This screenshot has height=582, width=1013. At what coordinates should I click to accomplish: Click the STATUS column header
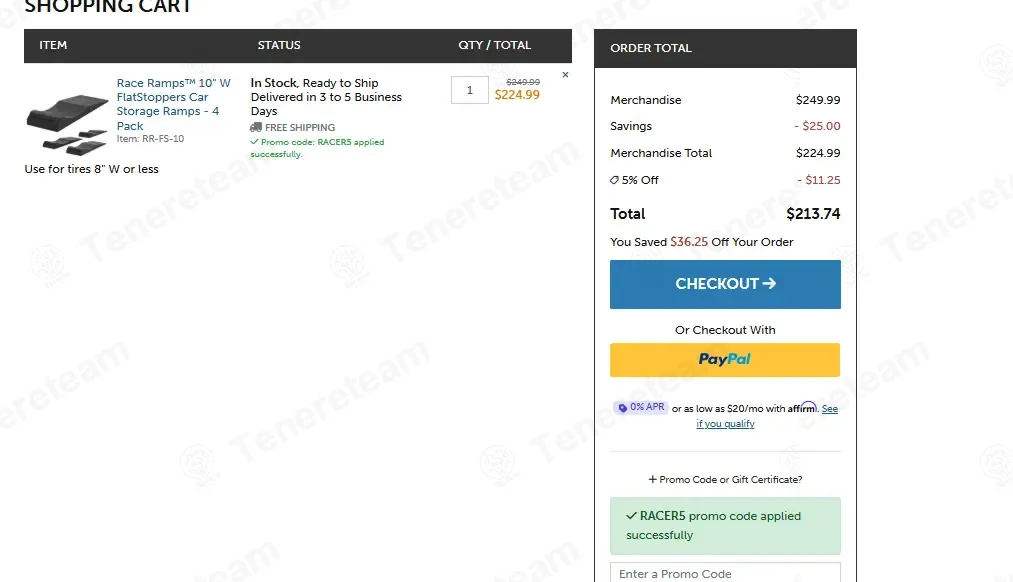click(279, 45)
